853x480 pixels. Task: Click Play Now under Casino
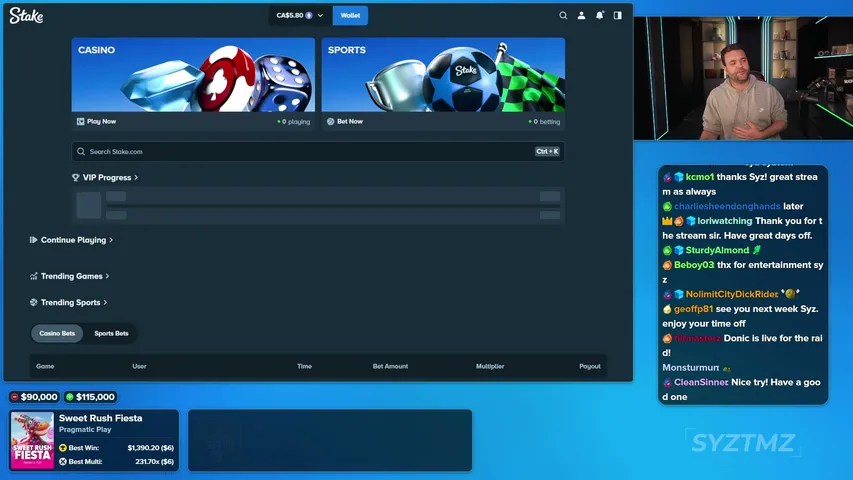(101, 121)
